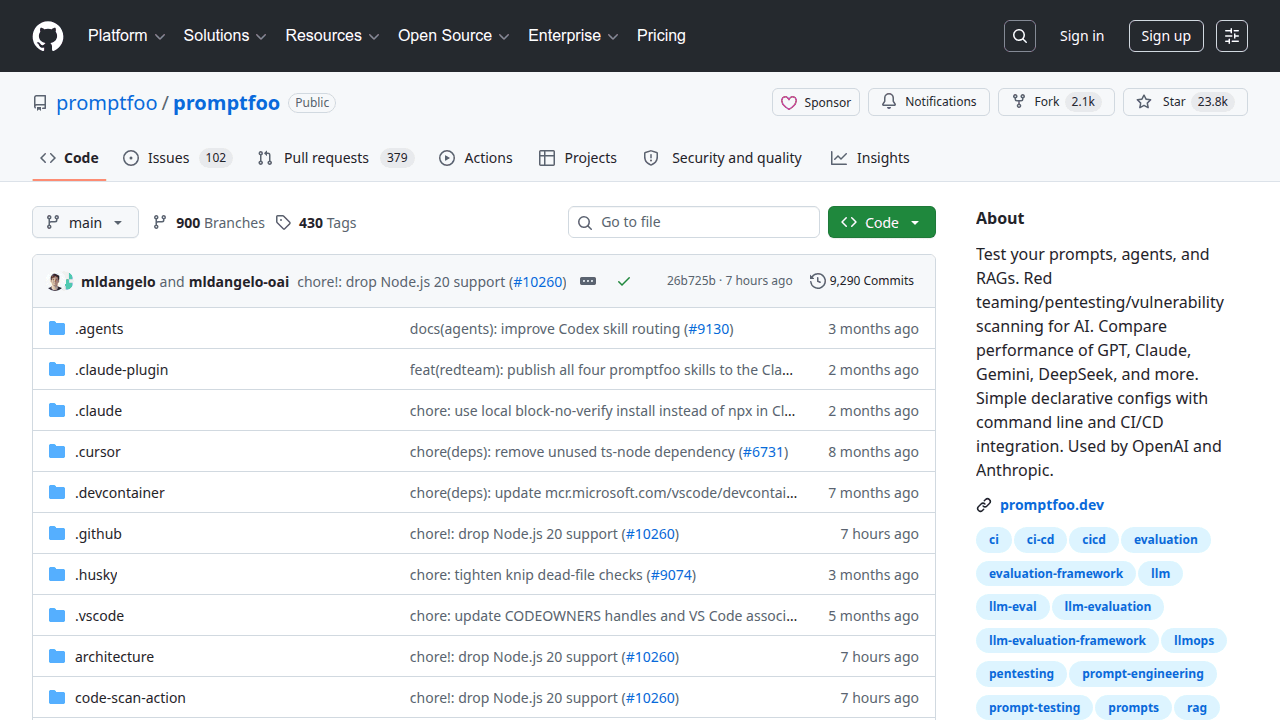Open commit hash 26b725b
This screenshot has width=1280, height=720.
click(691, 281)
